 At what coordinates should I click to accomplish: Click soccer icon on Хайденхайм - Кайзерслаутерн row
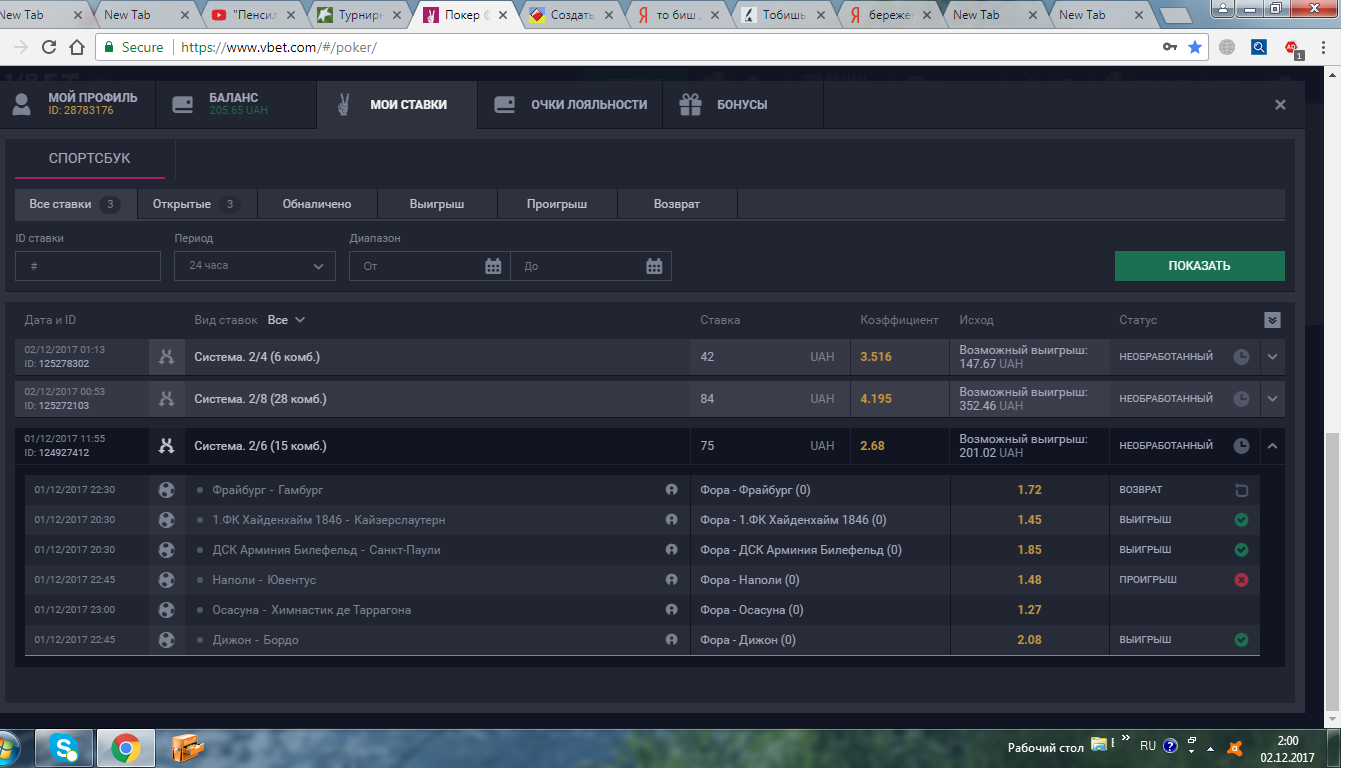click(167, 520)
